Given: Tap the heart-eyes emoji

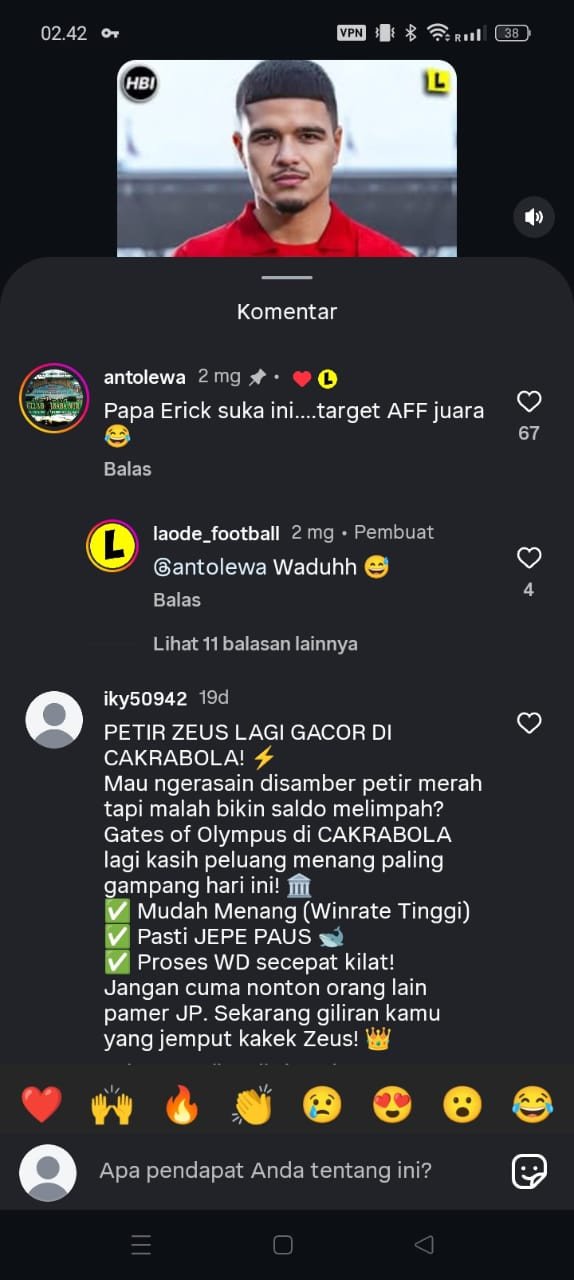Looking at the screenshot, I should point(392,1105).
